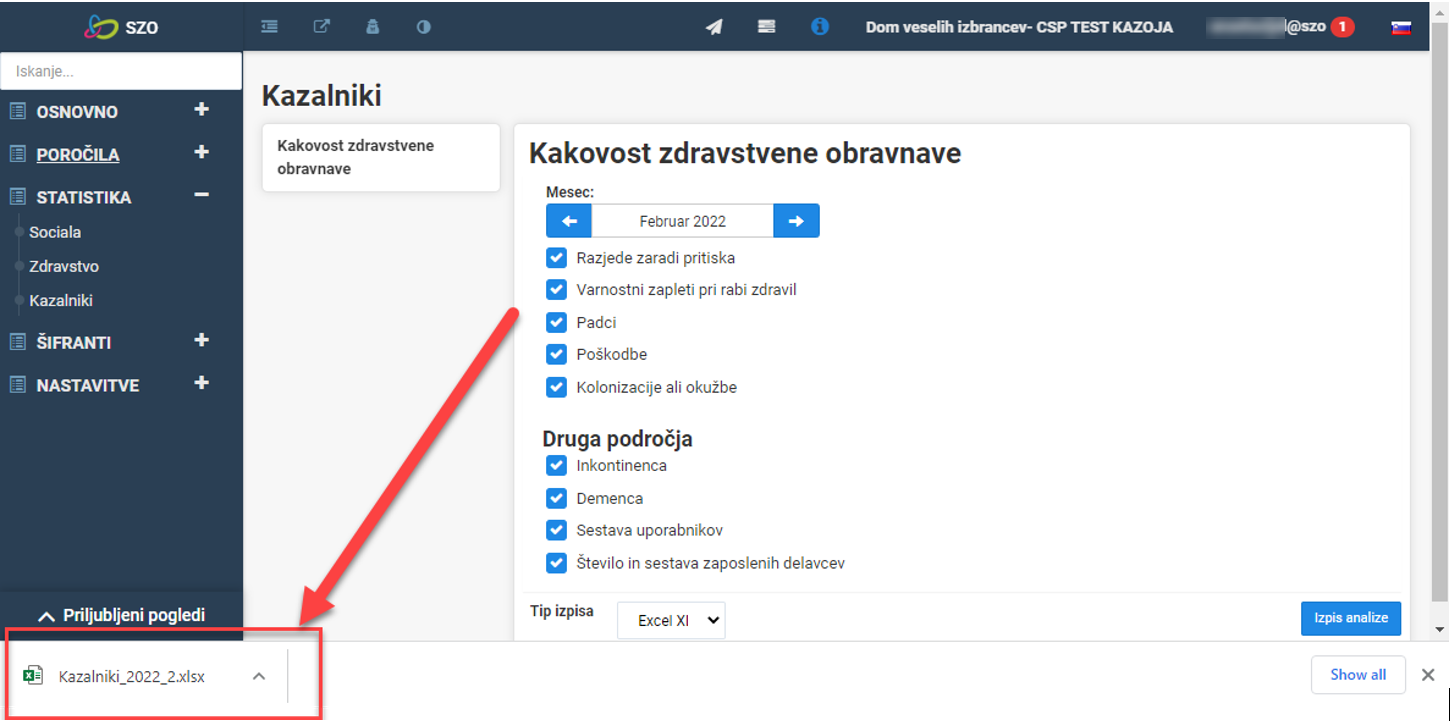
Task: Toggle the Inkontinenca checkbox
Action: tap(557, 466)
